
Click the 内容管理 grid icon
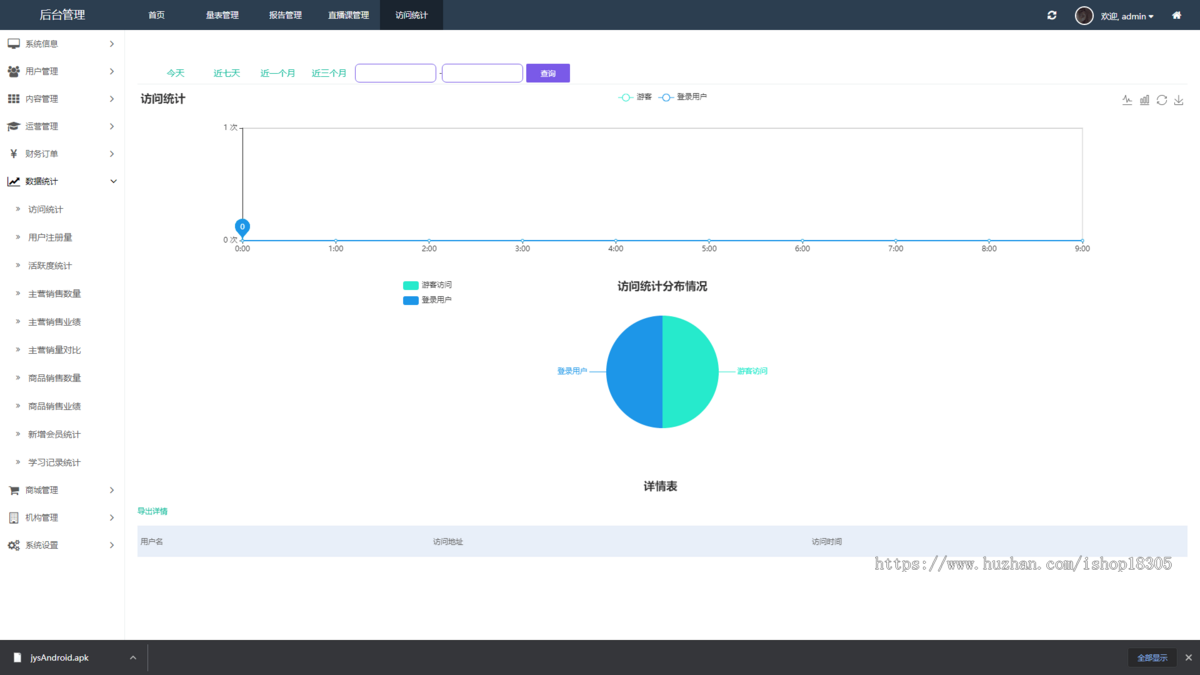[x=14, y=99]
